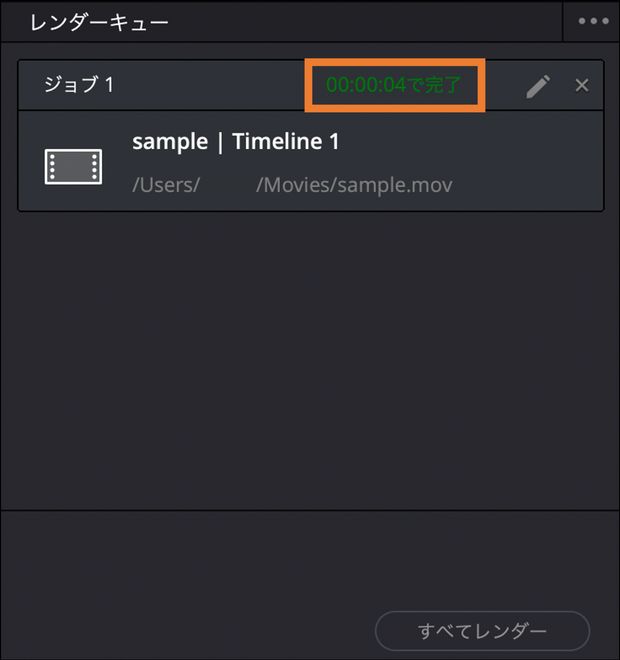Edit ジョブ 1 with the pencil icon
This screenshot has height=660, width=620.
click(538, 86)
